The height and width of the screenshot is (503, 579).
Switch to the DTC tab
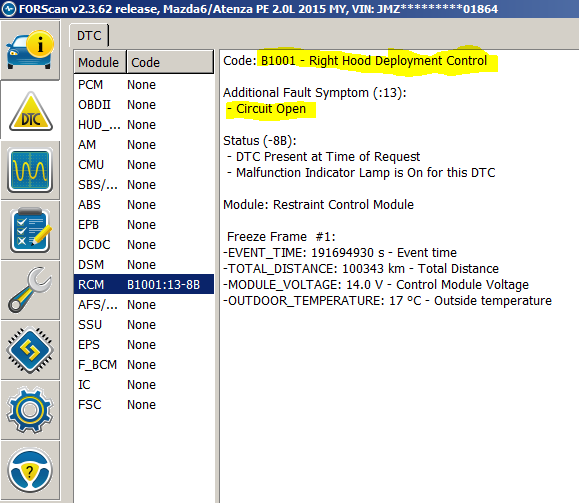pyautogui.click(x=89, y=35)
